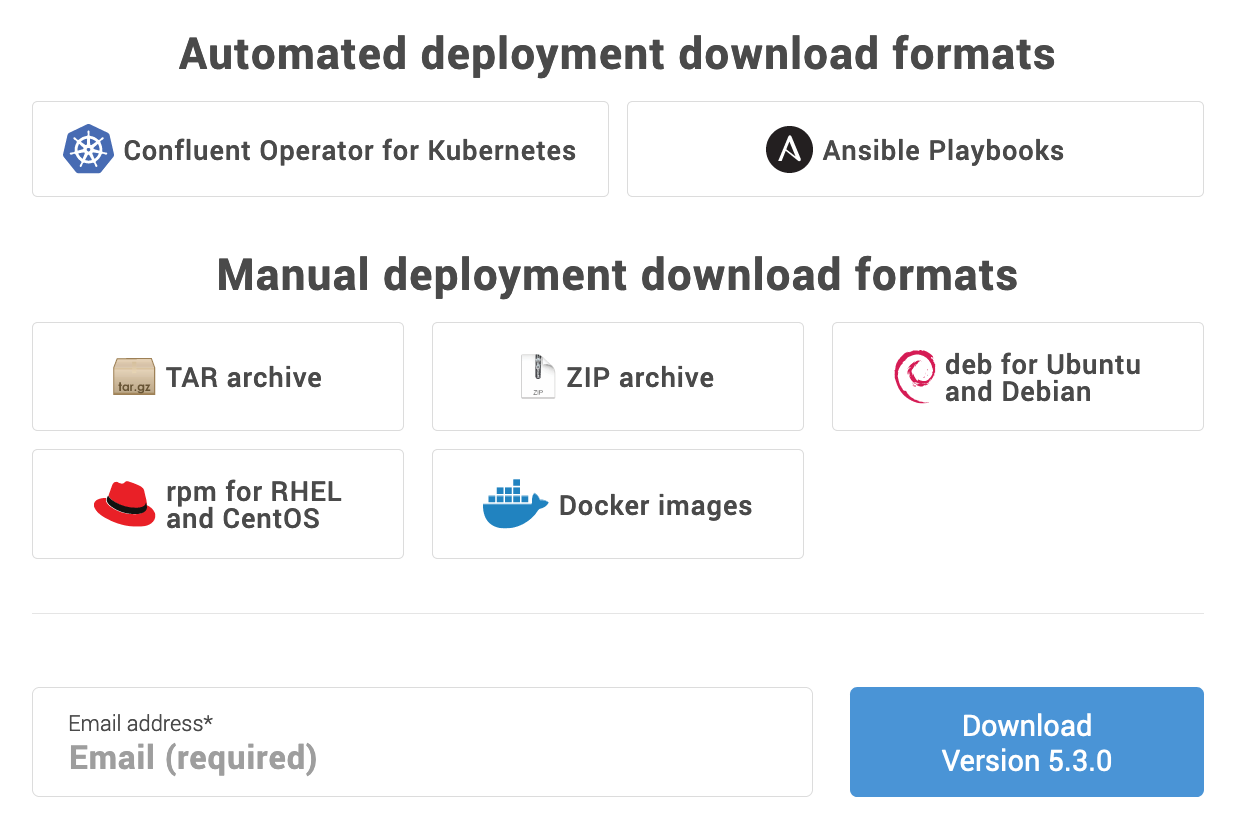Screen dimensions: 1236x826
Task: Select Confluent Operator for Kubernetes text
Action: click(349, 150)
